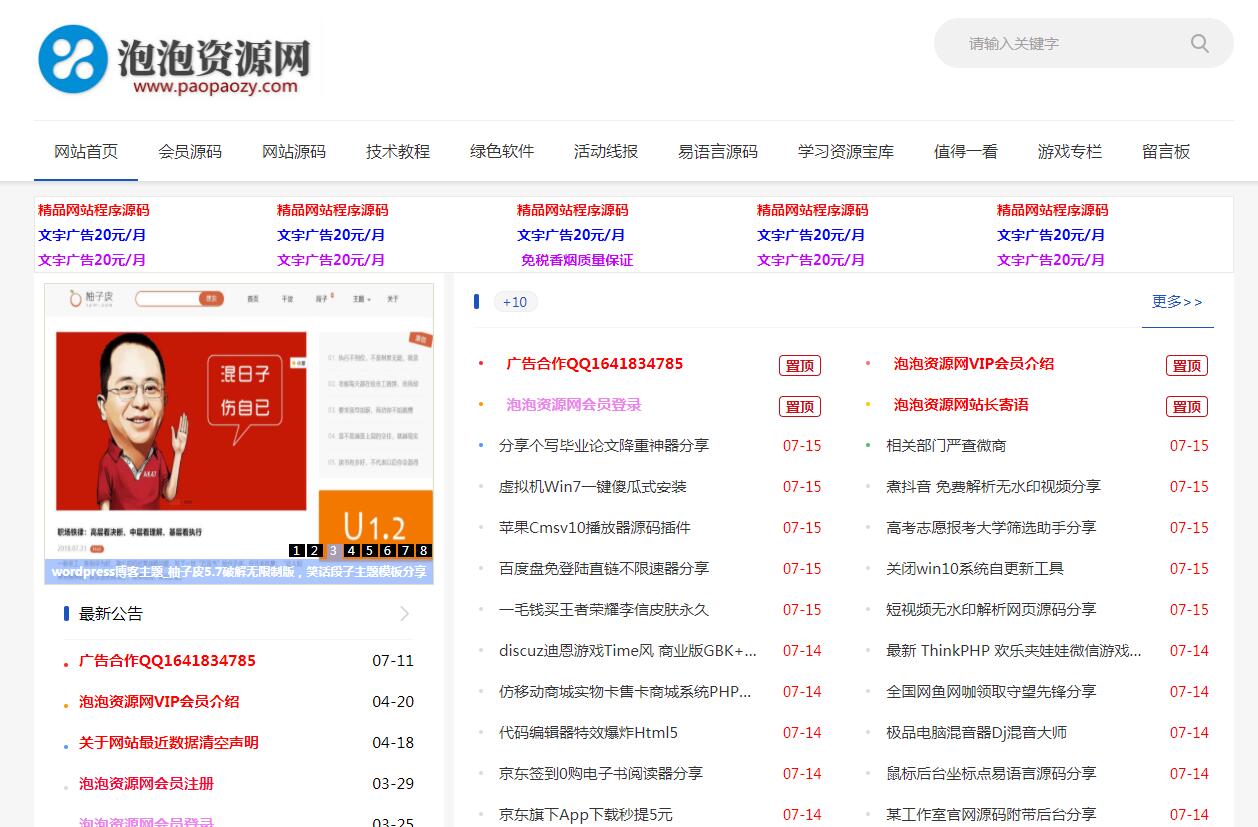Viewport: 1258px width, 827px height.
Task: Open the 活动线报 nav item
Action: [606, 152]
